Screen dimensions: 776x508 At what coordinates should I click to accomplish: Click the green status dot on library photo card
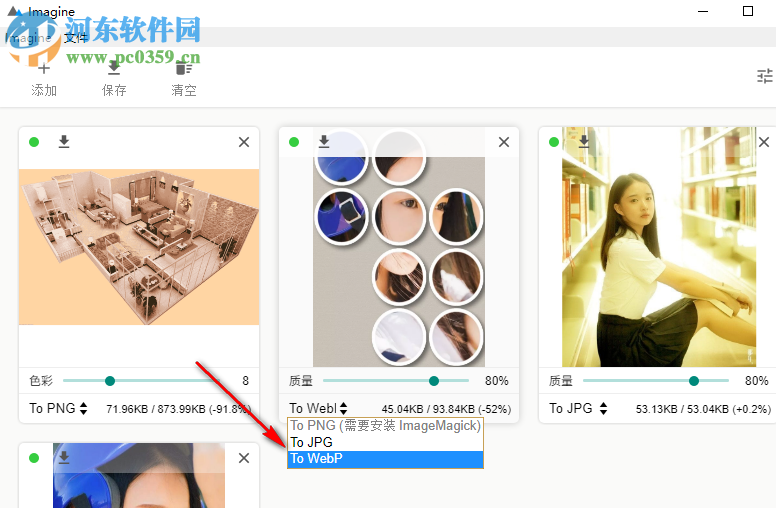point(554,142)
